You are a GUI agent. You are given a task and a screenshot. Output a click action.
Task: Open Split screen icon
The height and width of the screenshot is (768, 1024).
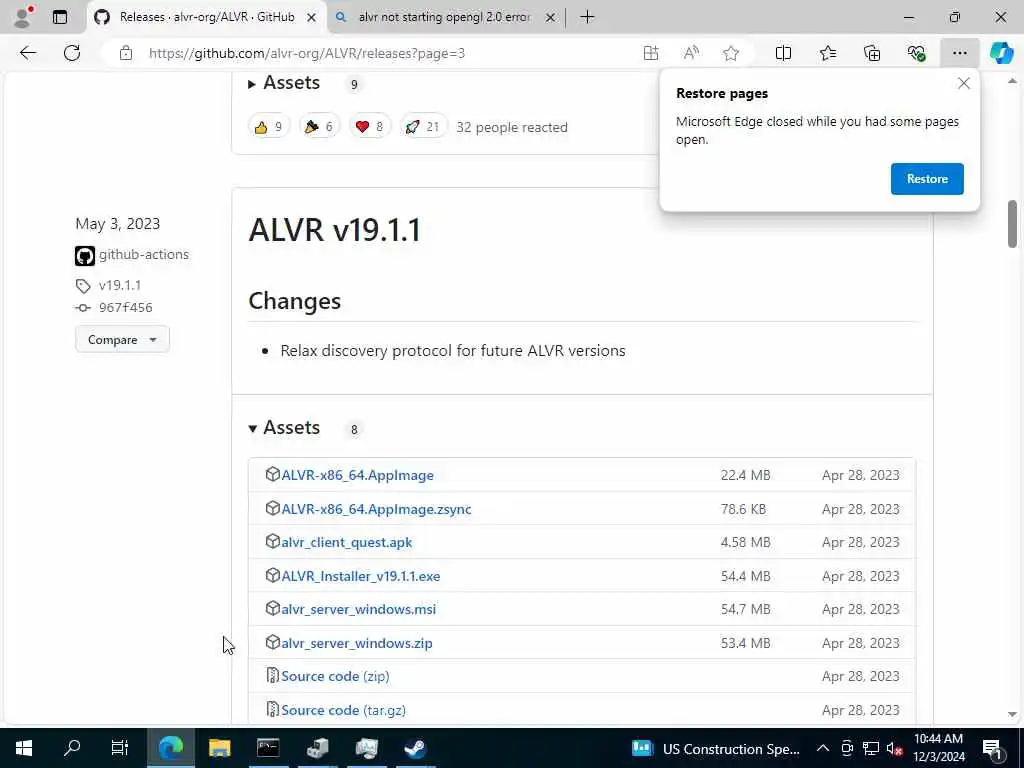pyautogui.click(x=783, y=53)
